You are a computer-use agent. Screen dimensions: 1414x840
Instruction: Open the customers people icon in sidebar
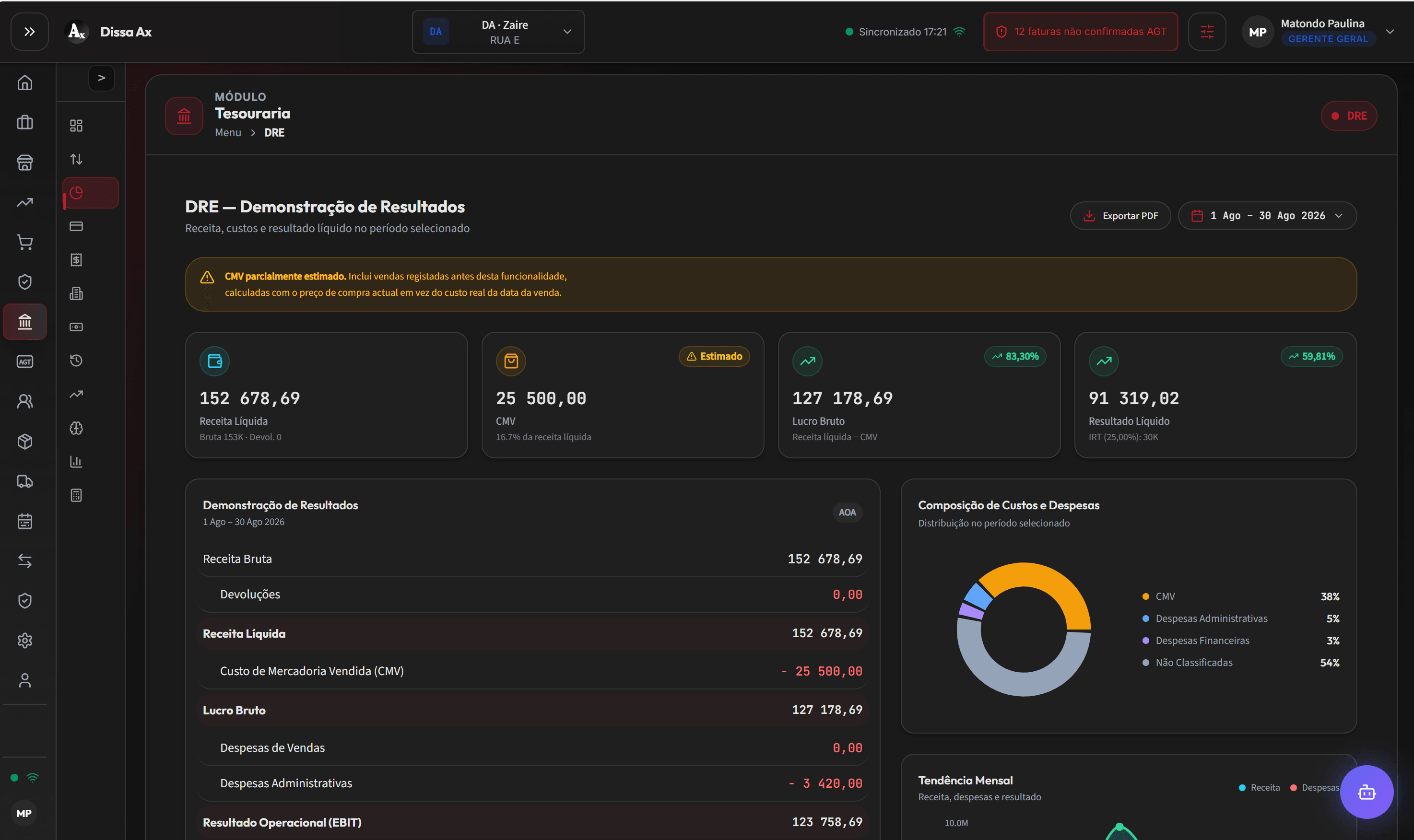click(x=25, y=401)
